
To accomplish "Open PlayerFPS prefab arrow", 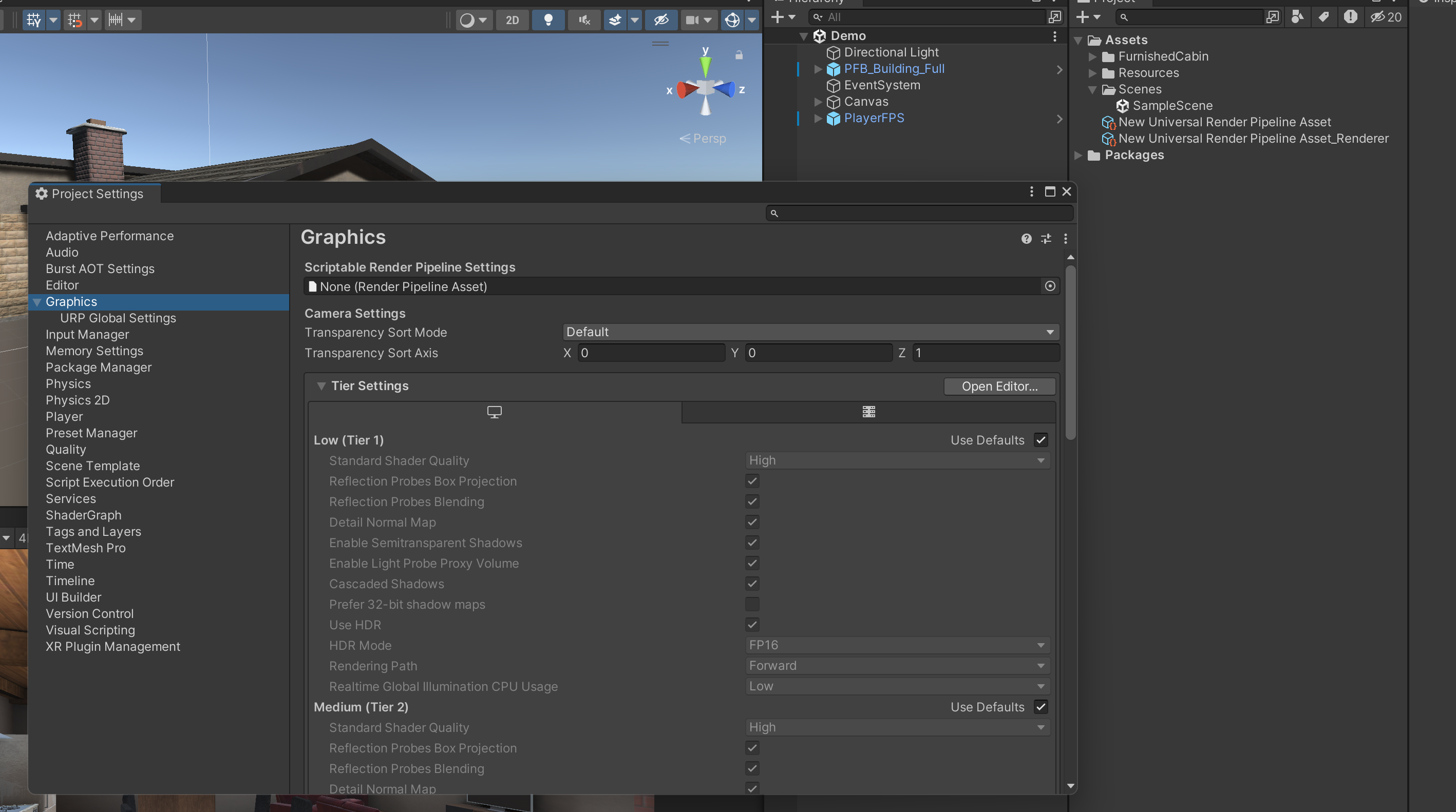I will pyautogui.click(x=1060, y=119).
